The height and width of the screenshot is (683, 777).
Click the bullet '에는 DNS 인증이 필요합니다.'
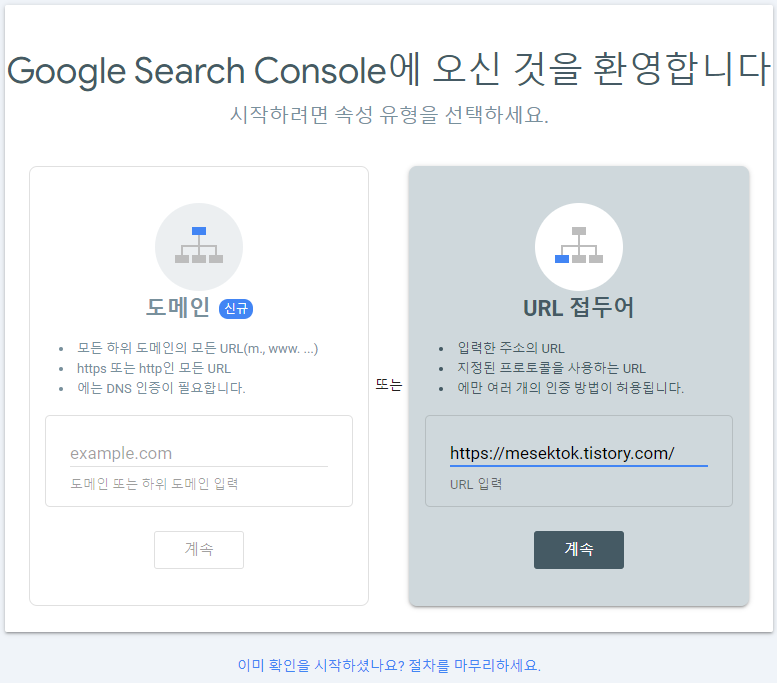(x=161, y=388)
